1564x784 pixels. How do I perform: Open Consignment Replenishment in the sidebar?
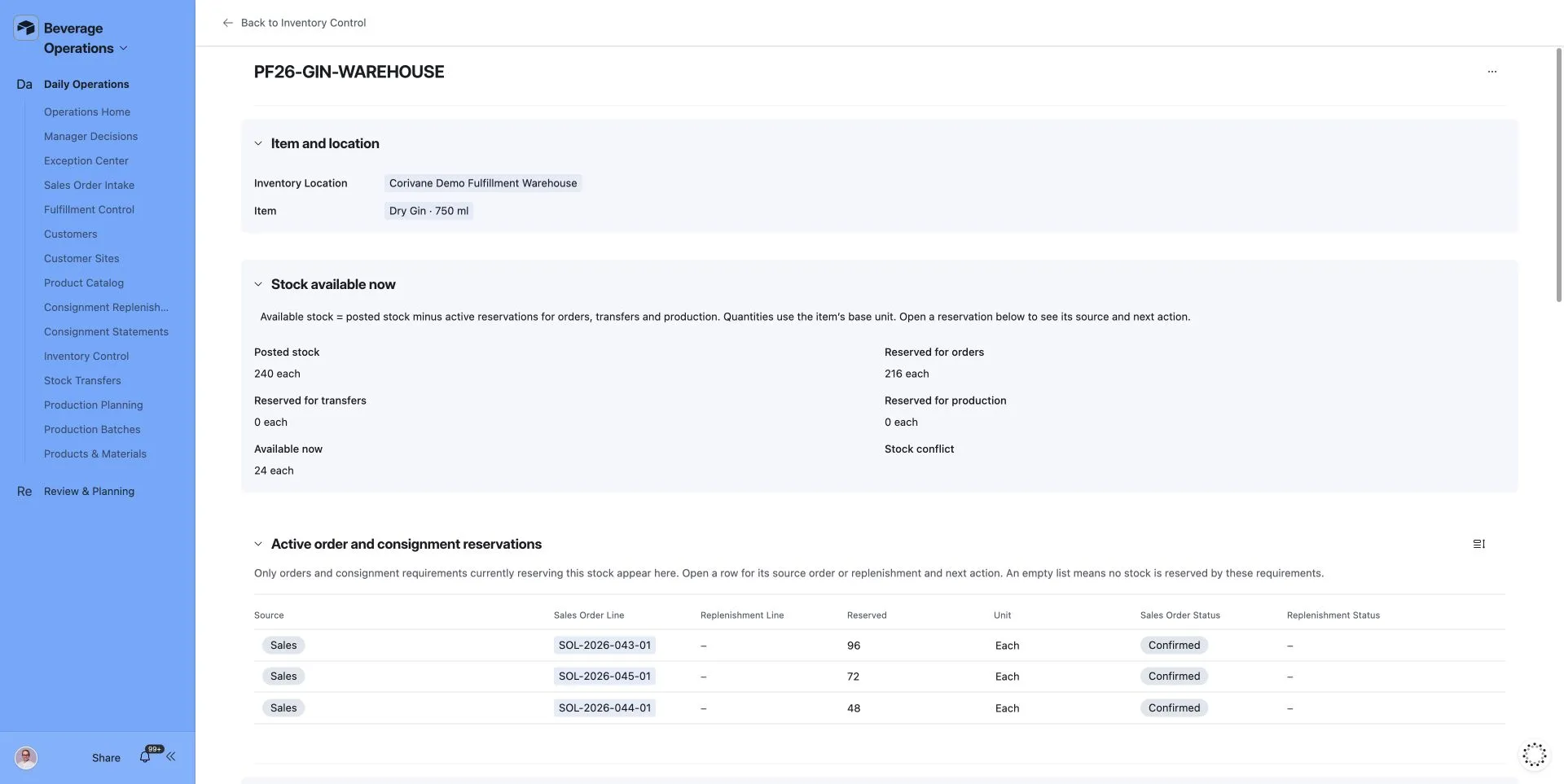pos(106,307)
